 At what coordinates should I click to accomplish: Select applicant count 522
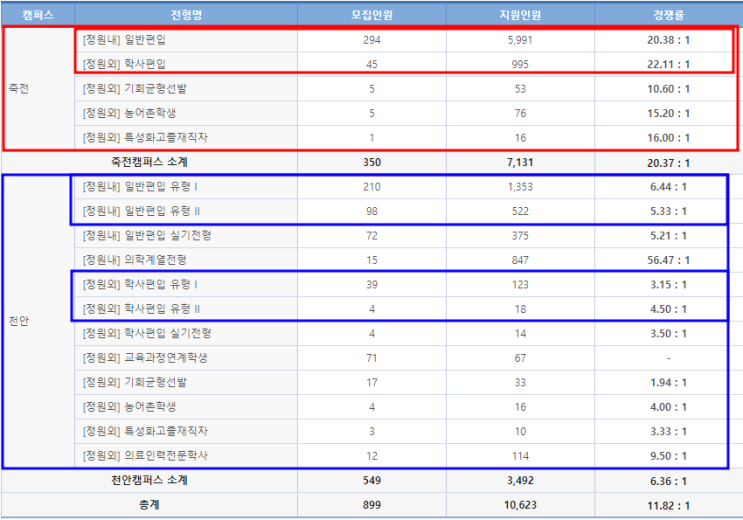(x=520, y=211)
